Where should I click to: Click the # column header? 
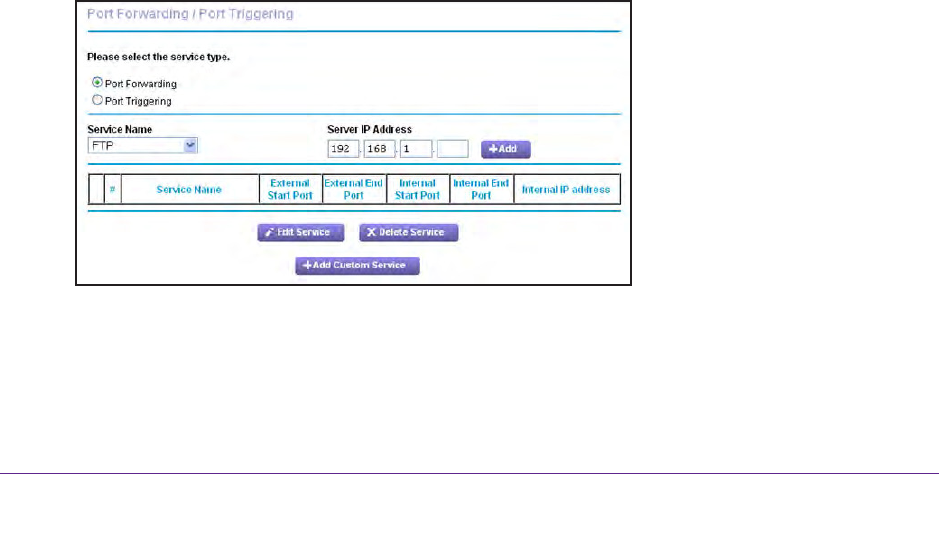pos(112,189)
